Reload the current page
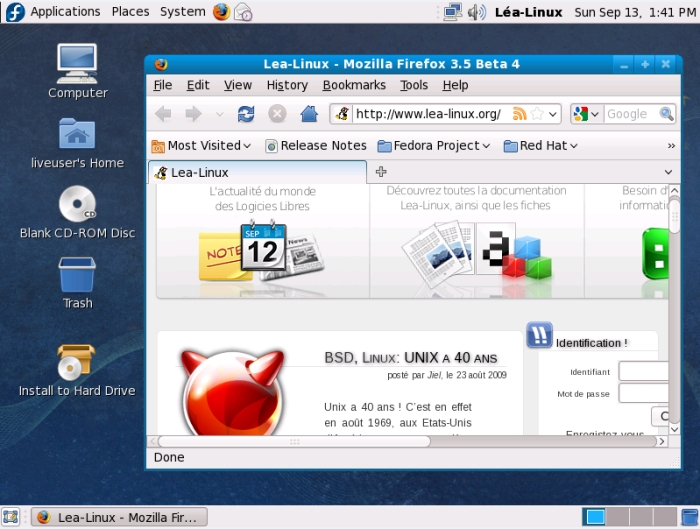700x529 pixels. pyautogui.click(x=246, y=114)
